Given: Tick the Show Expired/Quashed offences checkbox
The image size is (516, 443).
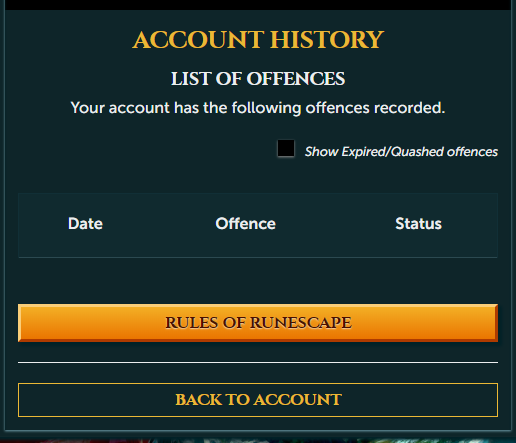Looking at the screenshot, I should (x=286, y=148).
